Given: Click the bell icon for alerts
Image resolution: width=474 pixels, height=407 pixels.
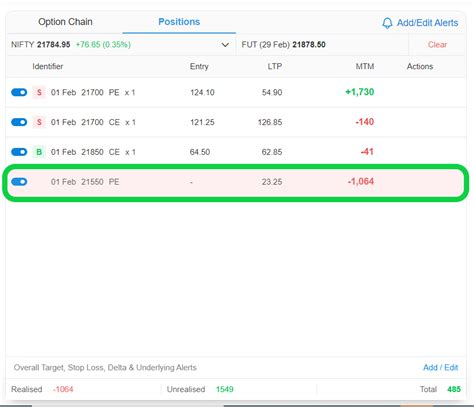Looking at the screenshot, I should click(387, 23).
